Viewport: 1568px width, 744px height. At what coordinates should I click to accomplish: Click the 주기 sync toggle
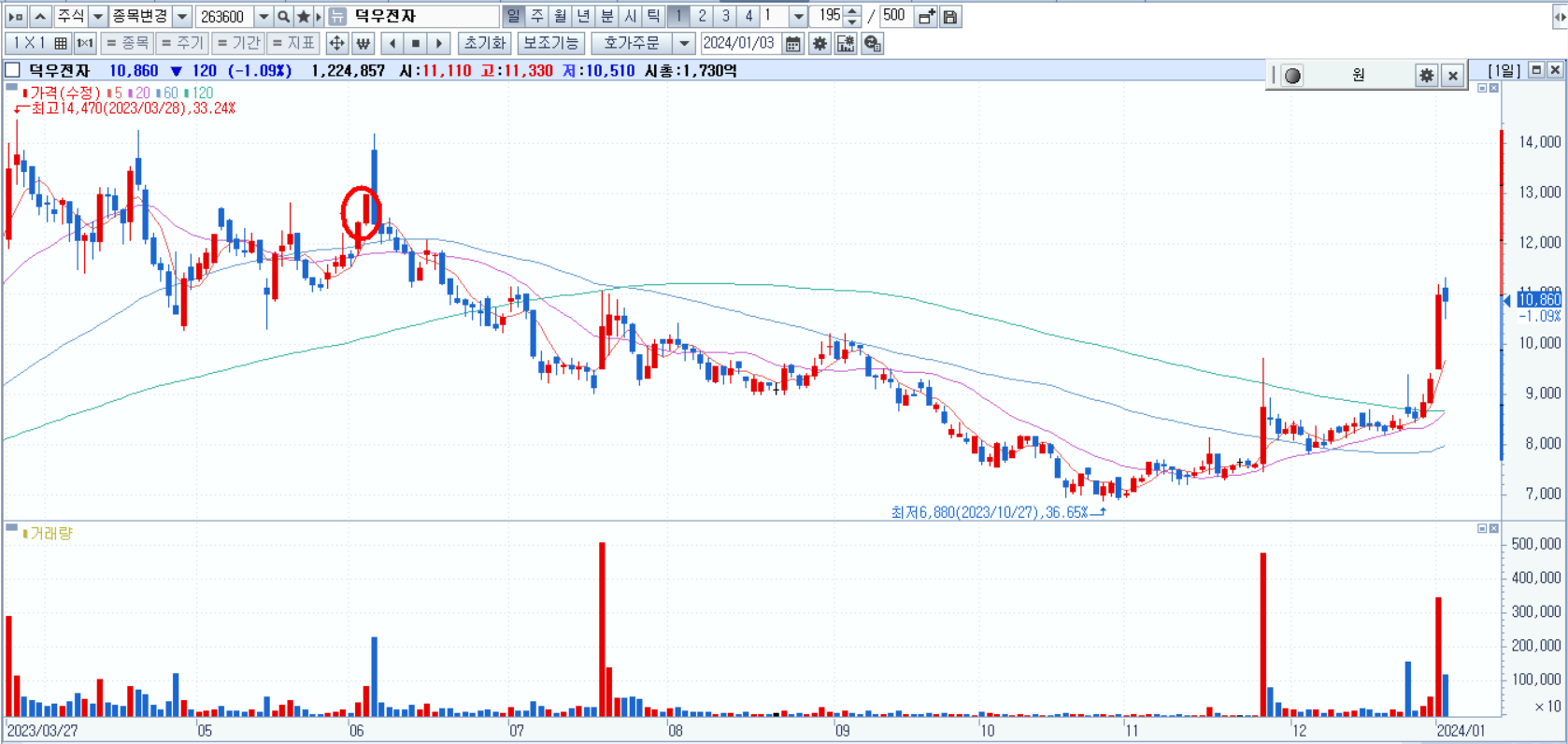coord(181,43)
